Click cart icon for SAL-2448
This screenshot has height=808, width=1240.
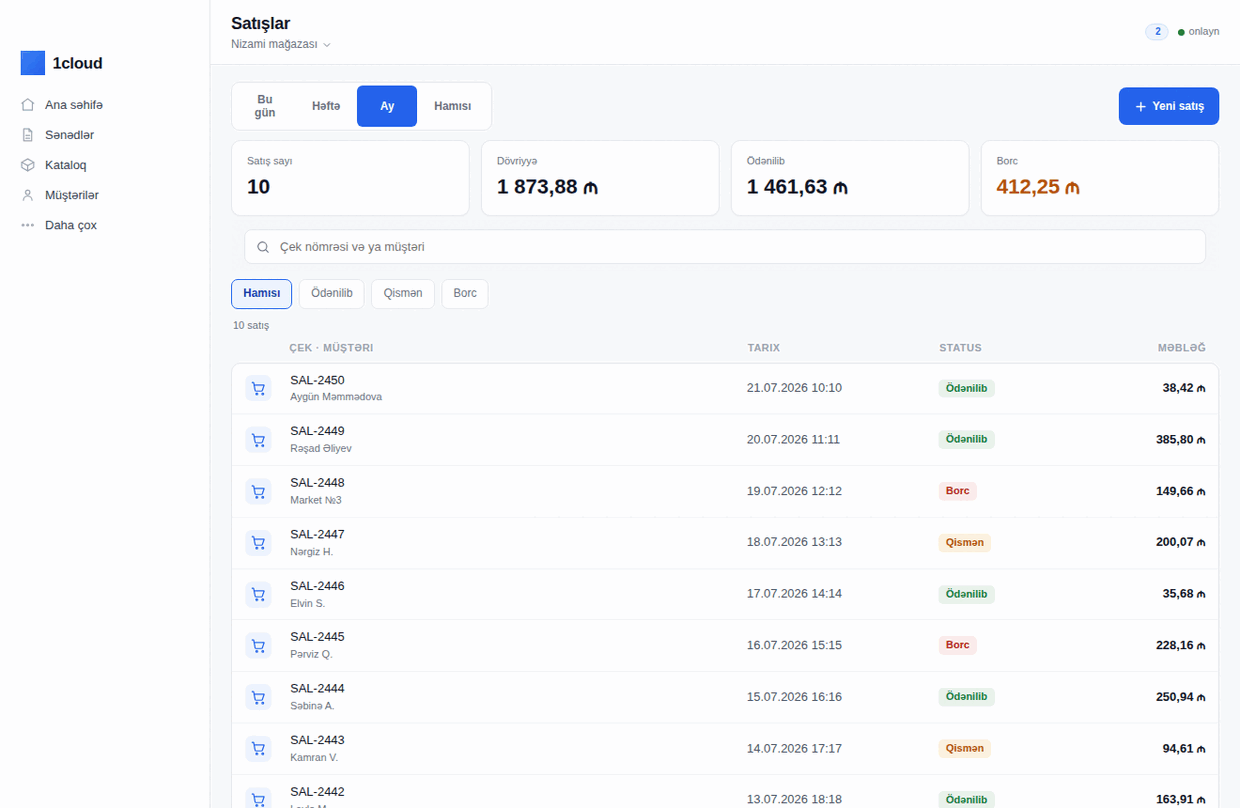[x=258, y=491]
